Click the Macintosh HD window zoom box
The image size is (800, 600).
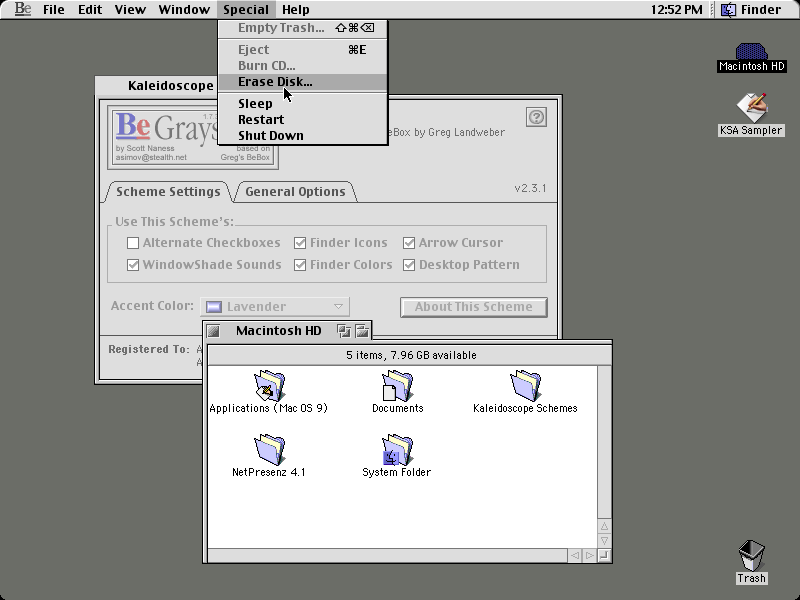point(344,331)
